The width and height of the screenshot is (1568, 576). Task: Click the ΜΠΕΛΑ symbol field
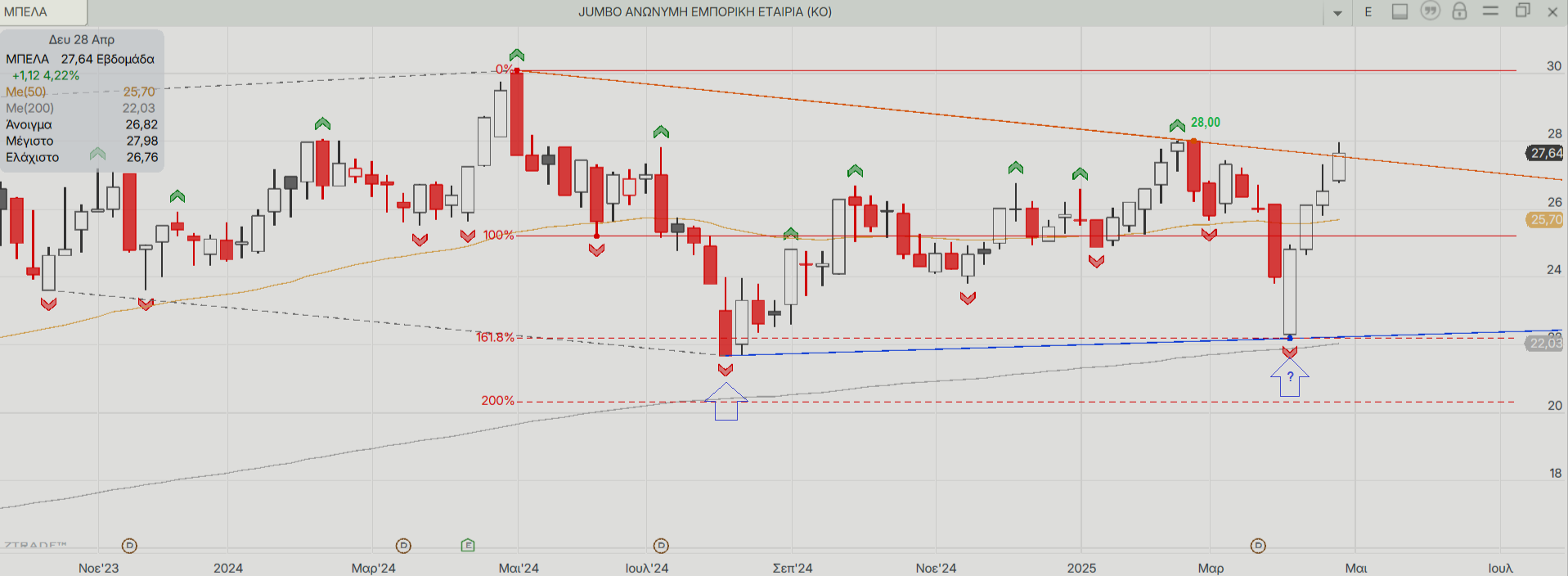coord(43,11)
